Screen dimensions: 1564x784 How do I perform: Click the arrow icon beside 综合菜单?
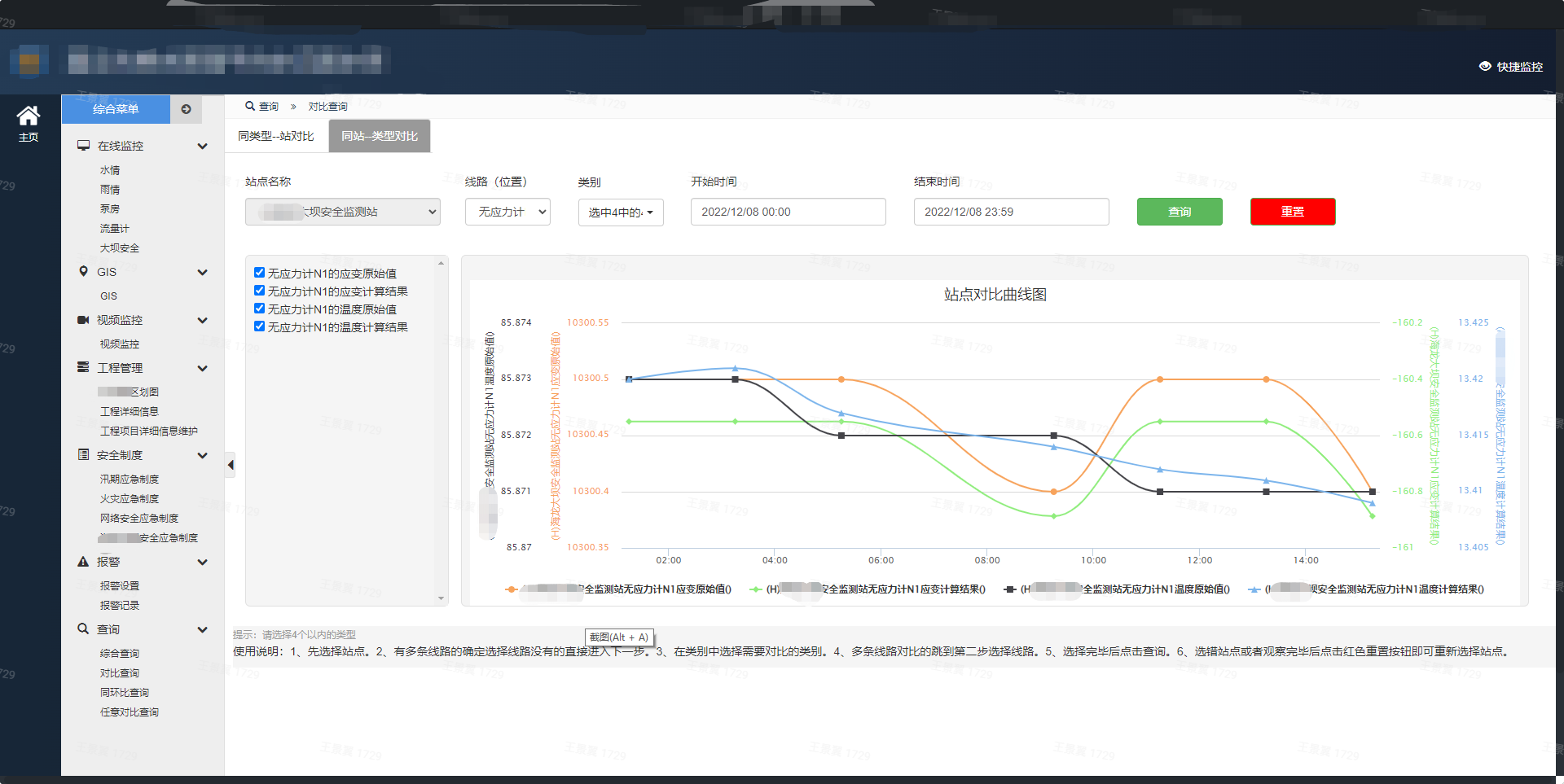pos(187,109)
